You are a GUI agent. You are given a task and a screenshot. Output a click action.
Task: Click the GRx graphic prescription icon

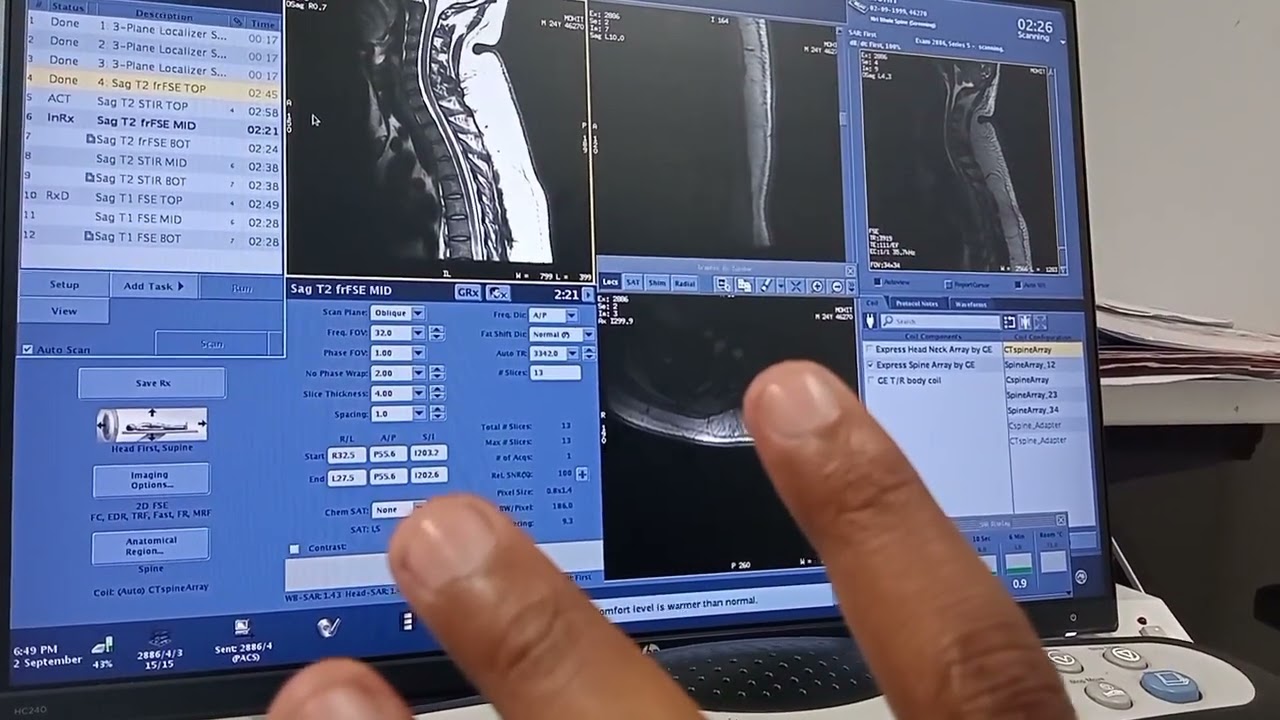pos(467,292)
